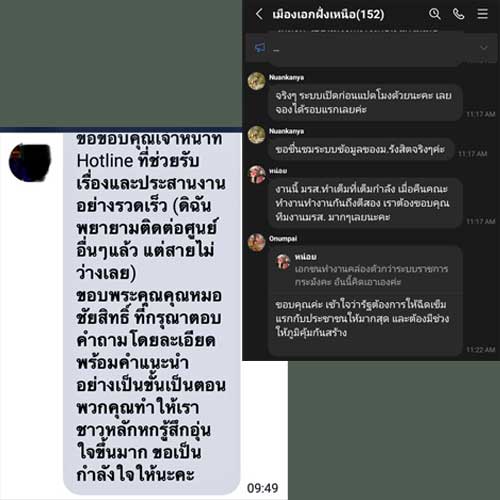The image size is (500, 500).
Task: Select message praising ม.รังสิต data system
Action: (360, 149)
